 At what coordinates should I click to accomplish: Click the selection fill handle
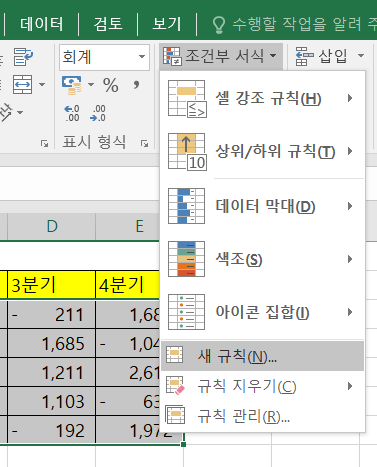(x=183, y=444)
